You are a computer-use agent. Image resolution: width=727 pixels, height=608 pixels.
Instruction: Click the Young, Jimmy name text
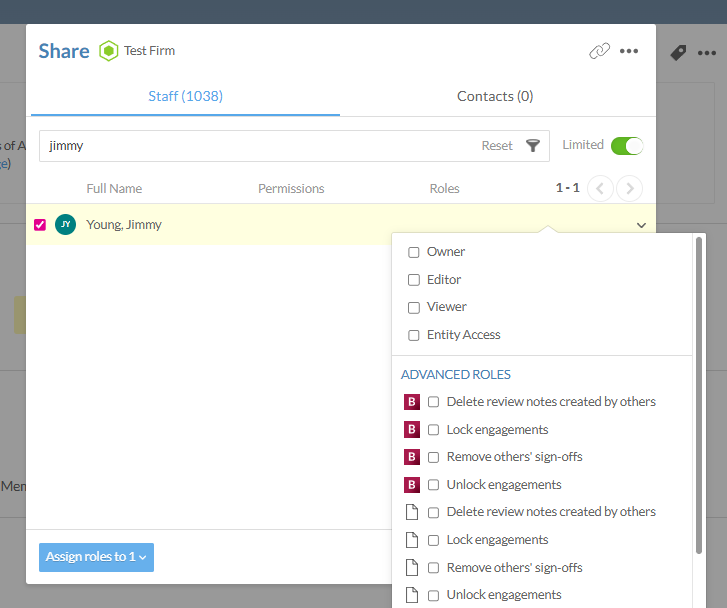pyautogui.click(x=124, y=224)
